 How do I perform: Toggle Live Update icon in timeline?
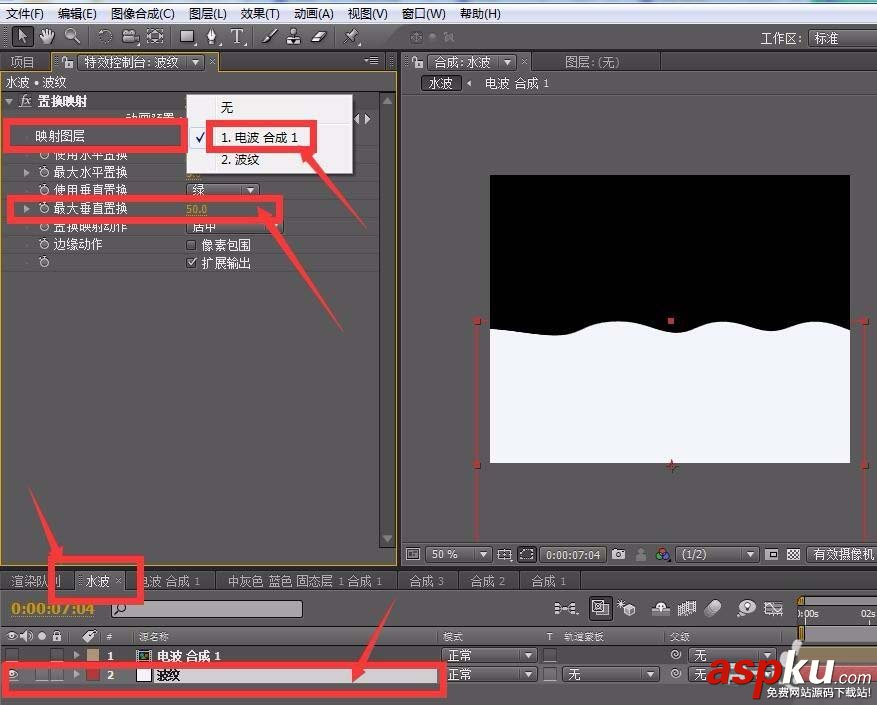coord(600,608)
